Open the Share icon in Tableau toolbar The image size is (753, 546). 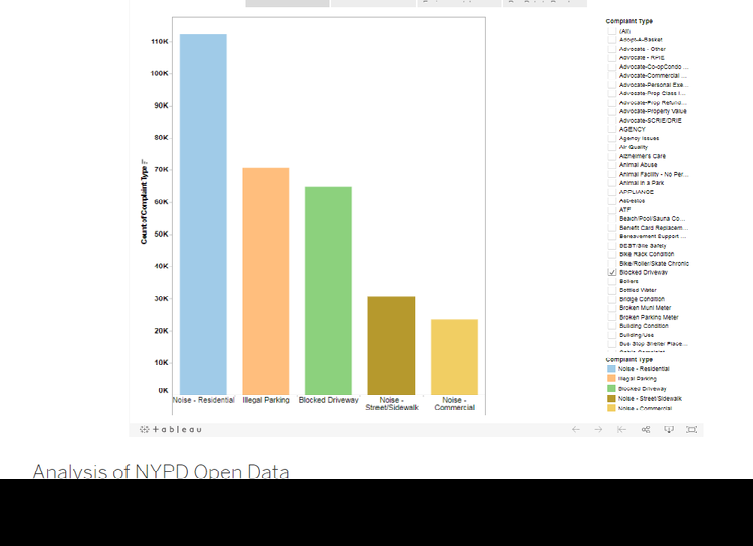click(645, 429)
